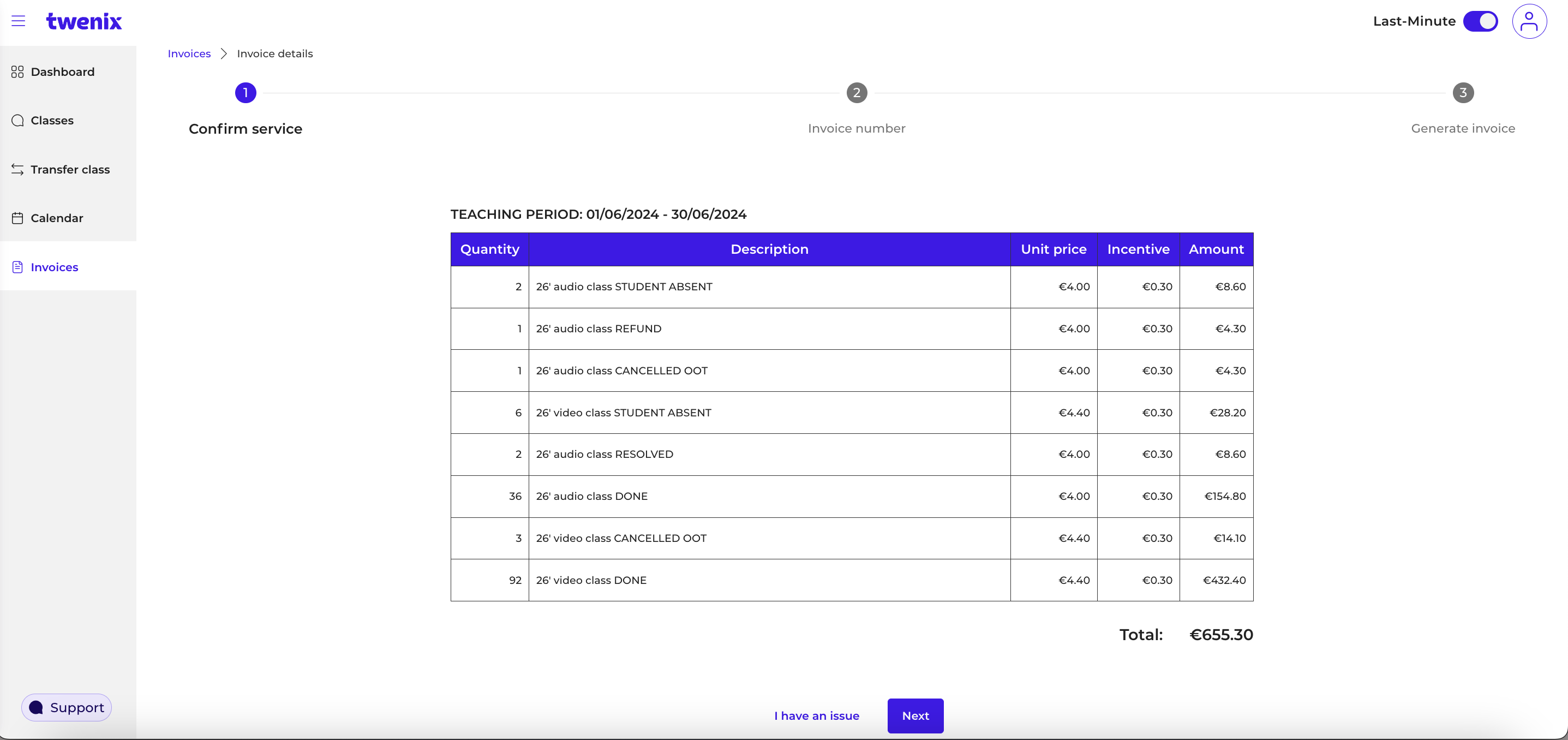This screenshot has width=1568, height=740.
Task: Open Transfer class from the sidebar
Action: coord(70,169)
